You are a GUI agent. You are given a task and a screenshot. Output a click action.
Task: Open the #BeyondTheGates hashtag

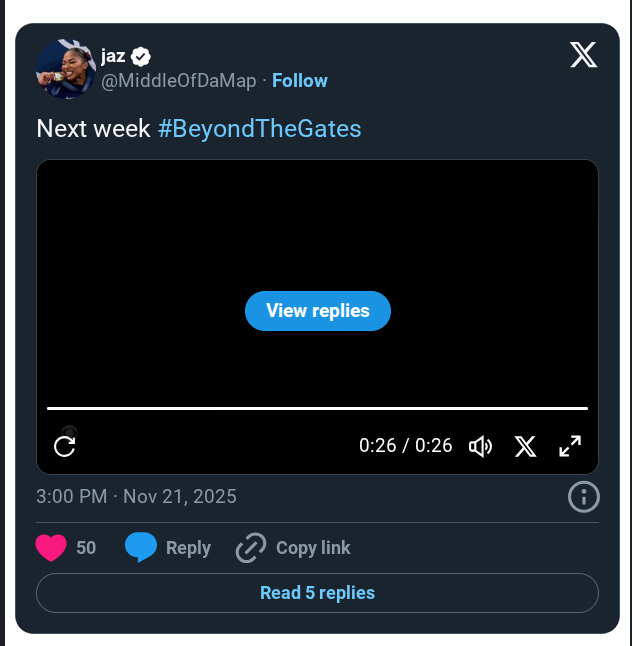point(259,129)
